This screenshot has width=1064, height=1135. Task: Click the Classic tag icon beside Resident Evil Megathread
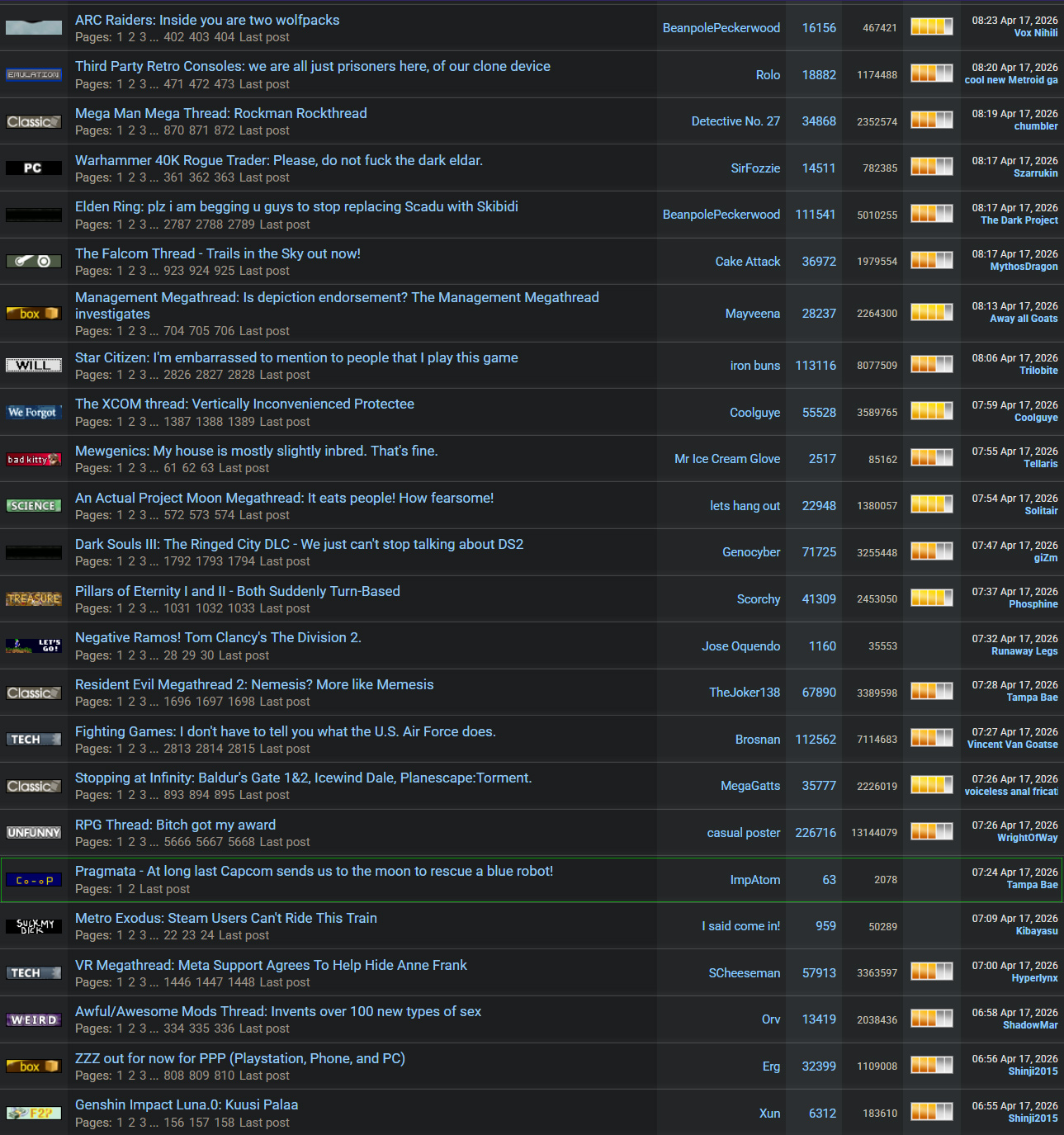(34, 693)
